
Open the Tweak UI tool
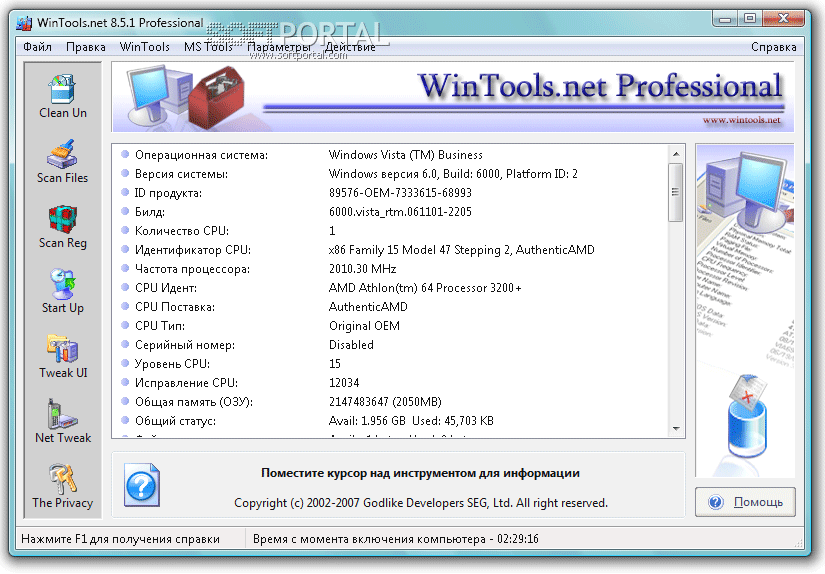click(x=63, y=357)
